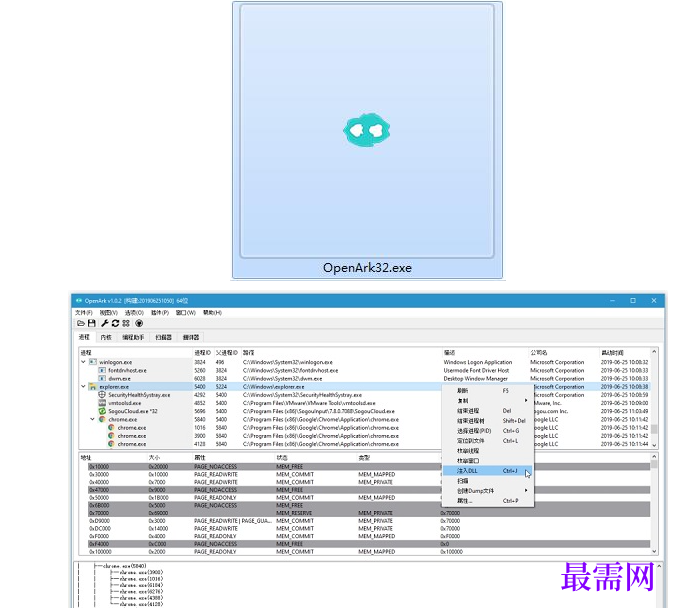Select chrome.exe(5840) line in log tree
Image resolution: width=673 pixels, height=608 pixels.
pos(124,566)
